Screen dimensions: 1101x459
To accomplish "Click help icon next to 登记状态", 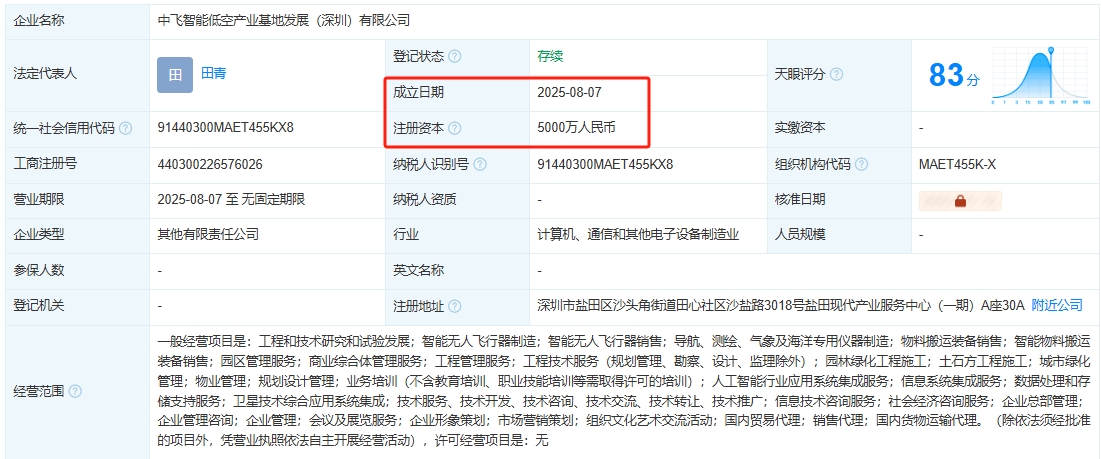I will click(x=454, y=57).
